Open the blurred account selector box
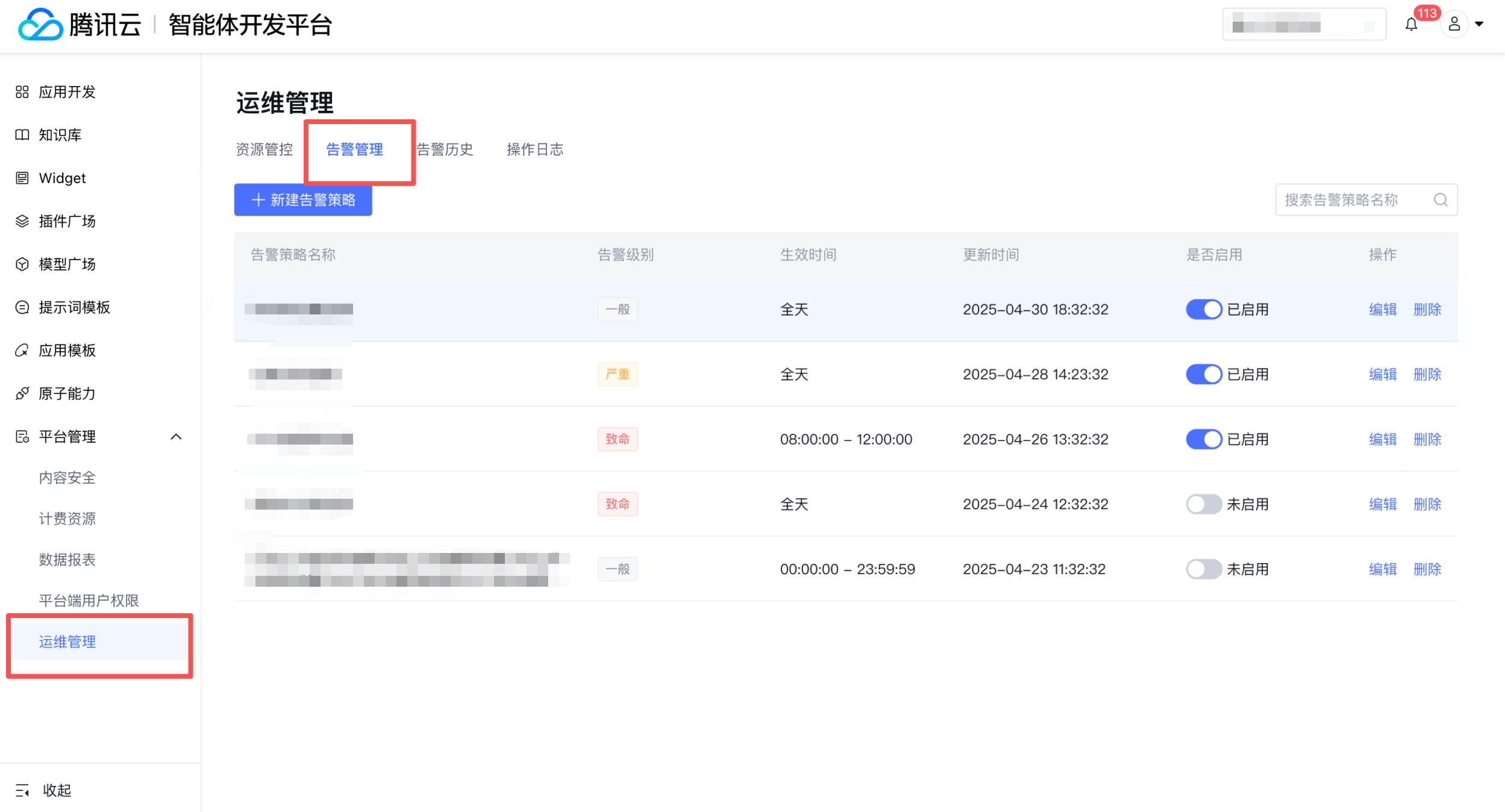The height and width of the screenshot is (812, 1505). (x=1304, y=25)
